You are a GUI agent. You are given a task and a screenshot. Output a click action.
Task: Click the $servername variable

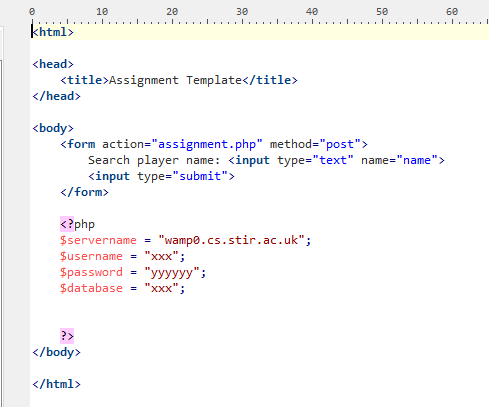98,240
